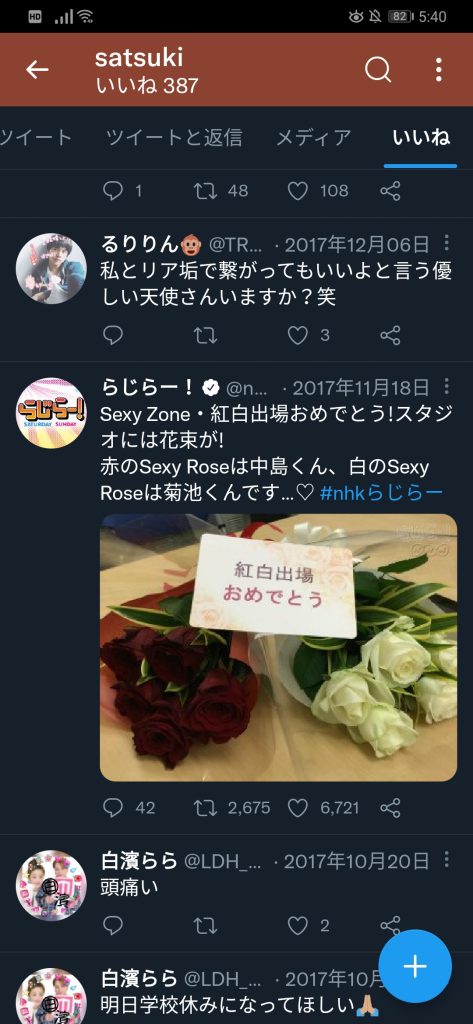Retweet the 白濱らら 頭痛い tweet
Viewport: 473px width, 1024px height.
click(x=205, y=925)
